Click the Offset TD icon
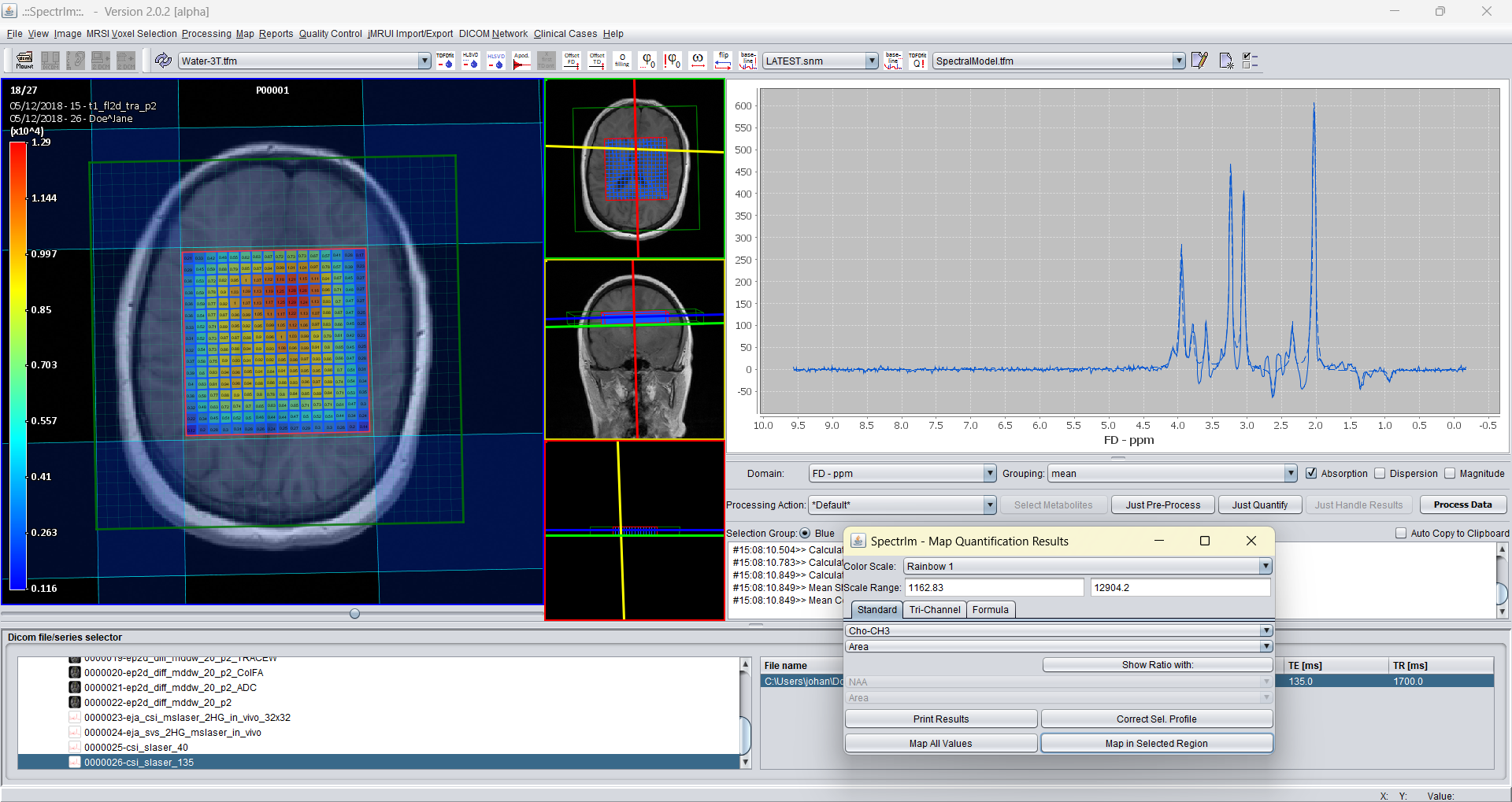The image size is (1512, 802). coord(597,61)
